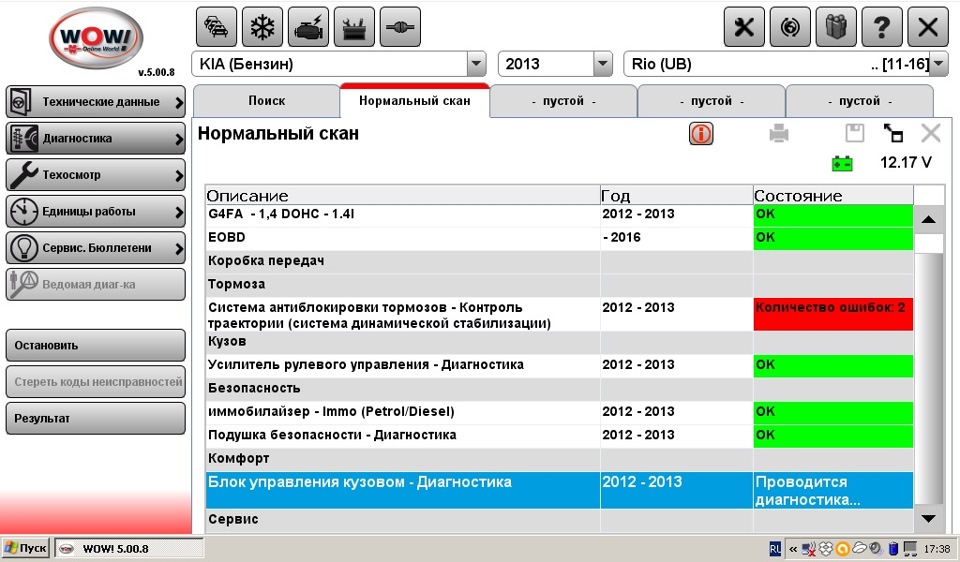Image resolution: width=960 pixels, height=562 pixels.
Task: Click the WOW! logo
Action: [96, 39]
